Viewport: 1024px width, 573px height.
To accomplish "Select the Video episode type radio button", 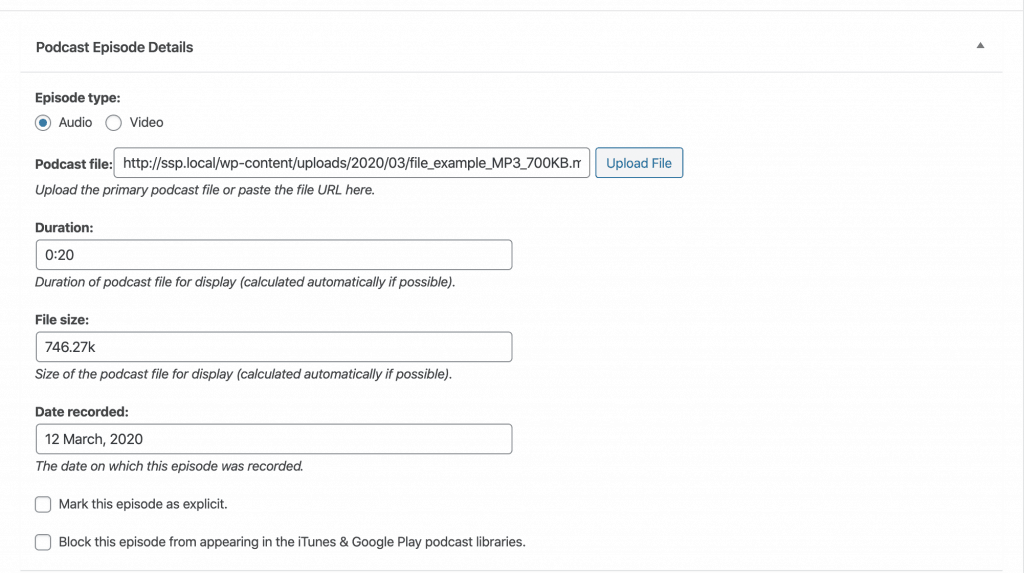I will (114, 123).
